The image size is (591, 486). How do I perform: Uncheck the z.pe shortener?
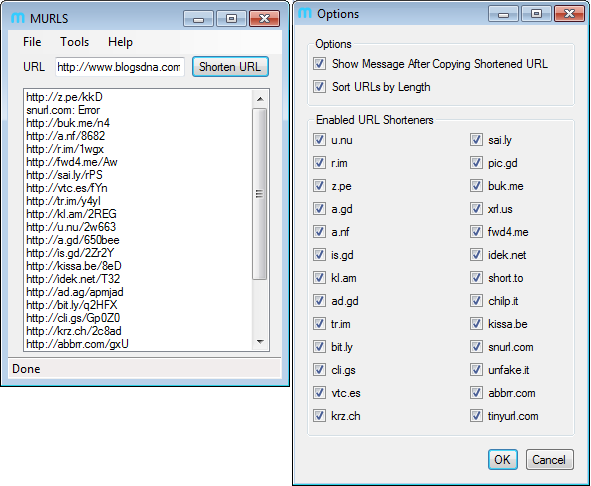pyautogui.click(x=319, y=186)
